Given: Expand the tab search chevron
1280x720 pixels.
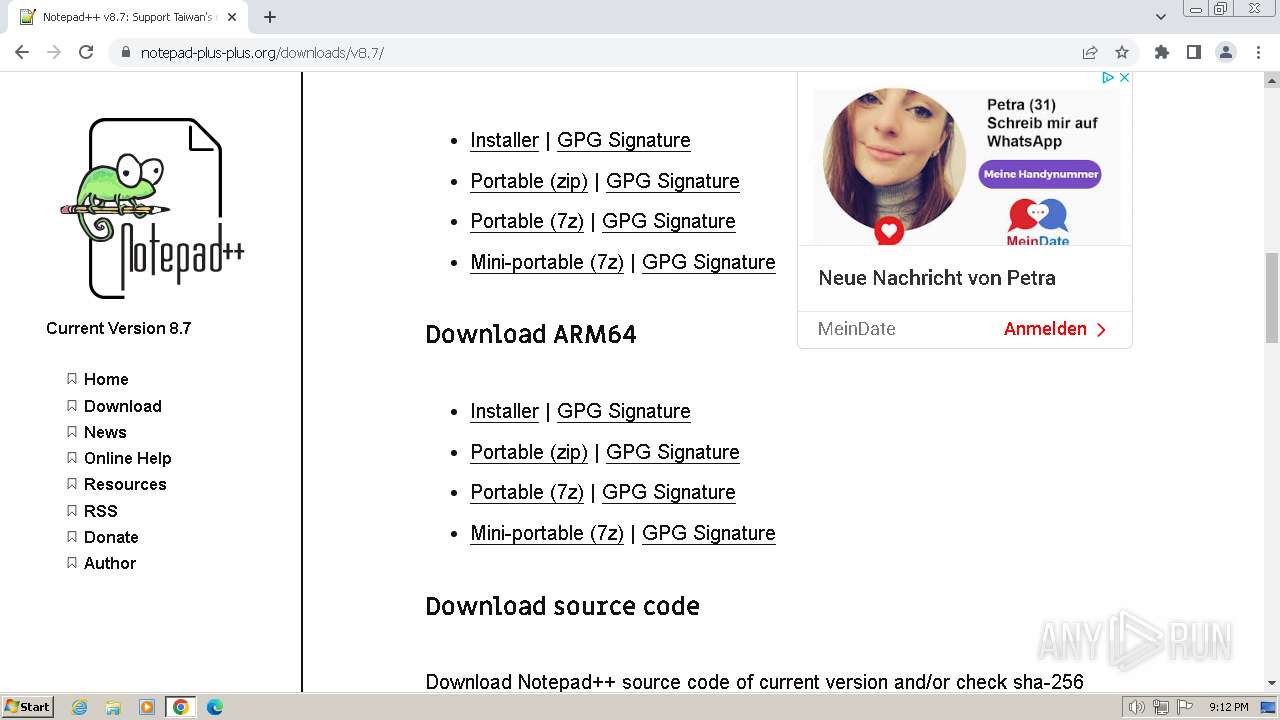Looking at the screenshot, I should point(1161,17).
